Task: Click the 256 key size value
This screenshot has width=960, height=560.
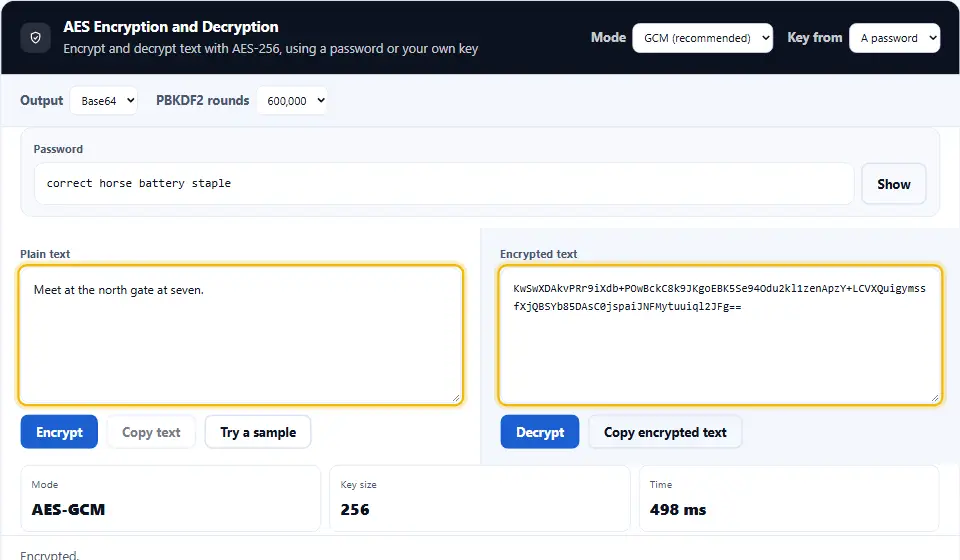Action: point(355,509)
